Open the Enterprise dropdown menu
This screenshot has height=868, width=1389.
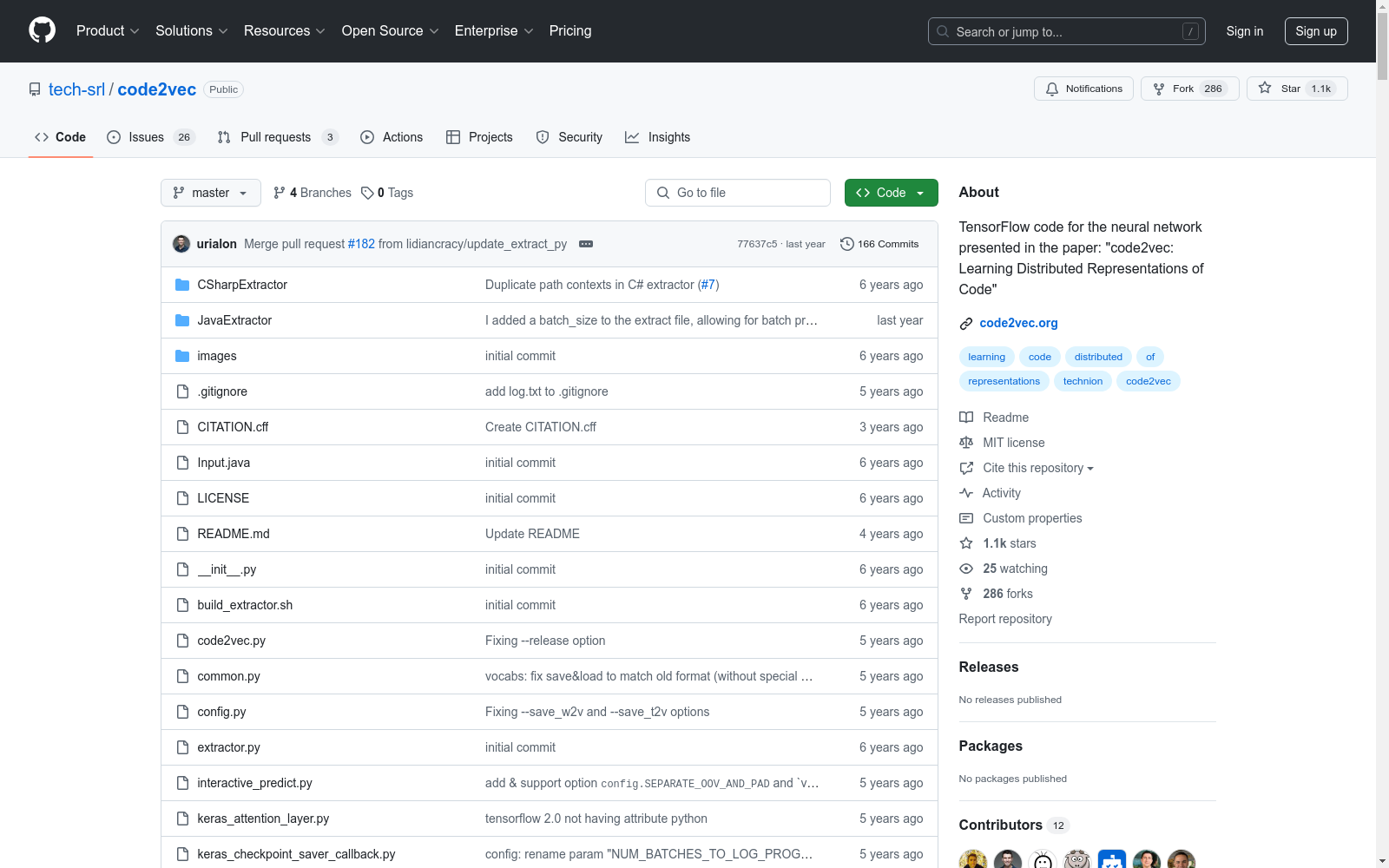(494, 31)
